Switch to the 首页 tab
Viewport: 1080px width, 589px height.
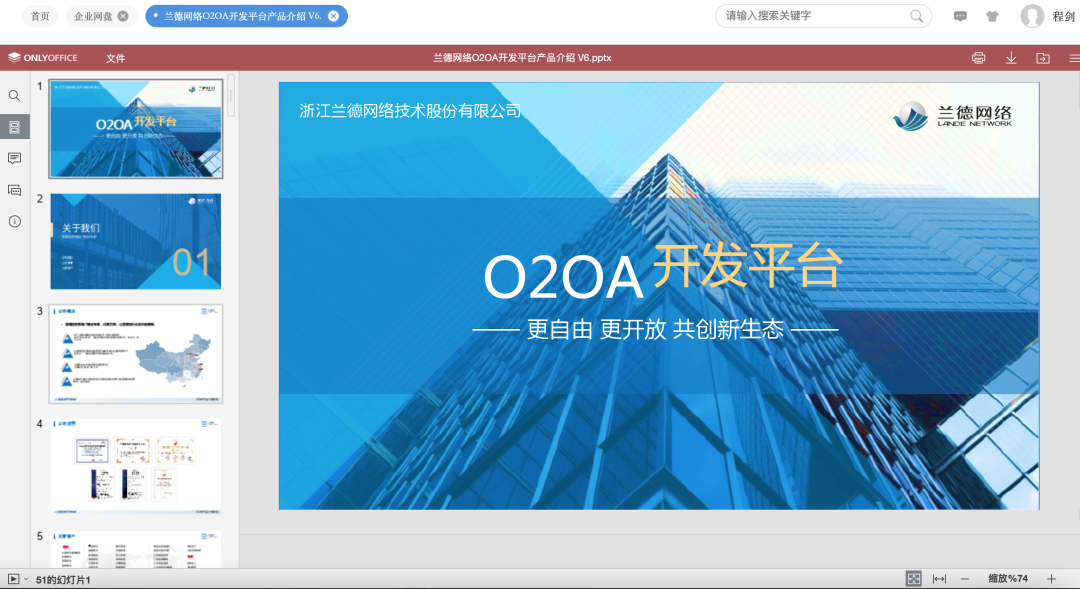pos(41,16)
